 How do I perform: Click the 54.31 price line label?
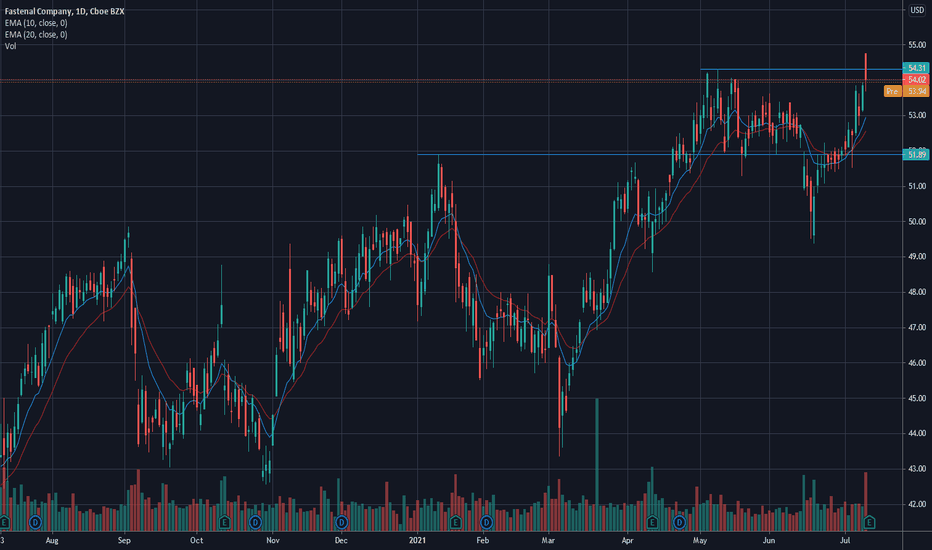915,68
